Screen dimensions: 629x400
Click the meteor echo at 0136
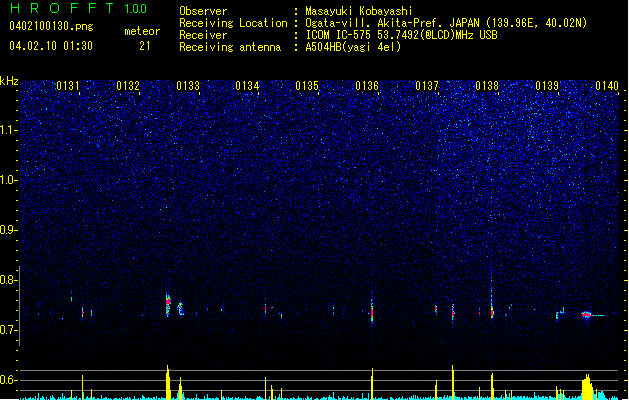372,311
